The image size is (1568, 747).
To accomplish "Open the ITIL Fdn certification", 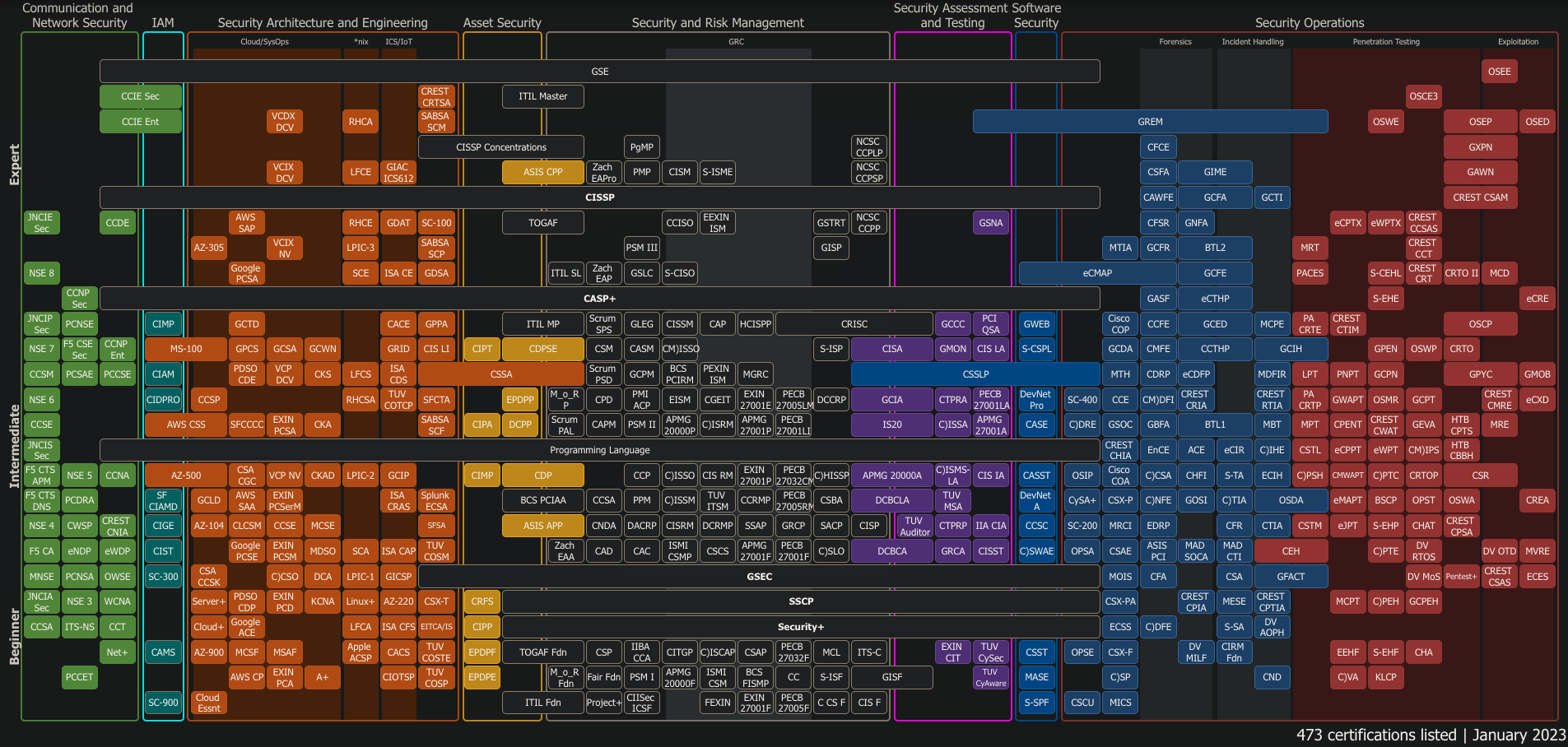I will (x=543, y=703).
